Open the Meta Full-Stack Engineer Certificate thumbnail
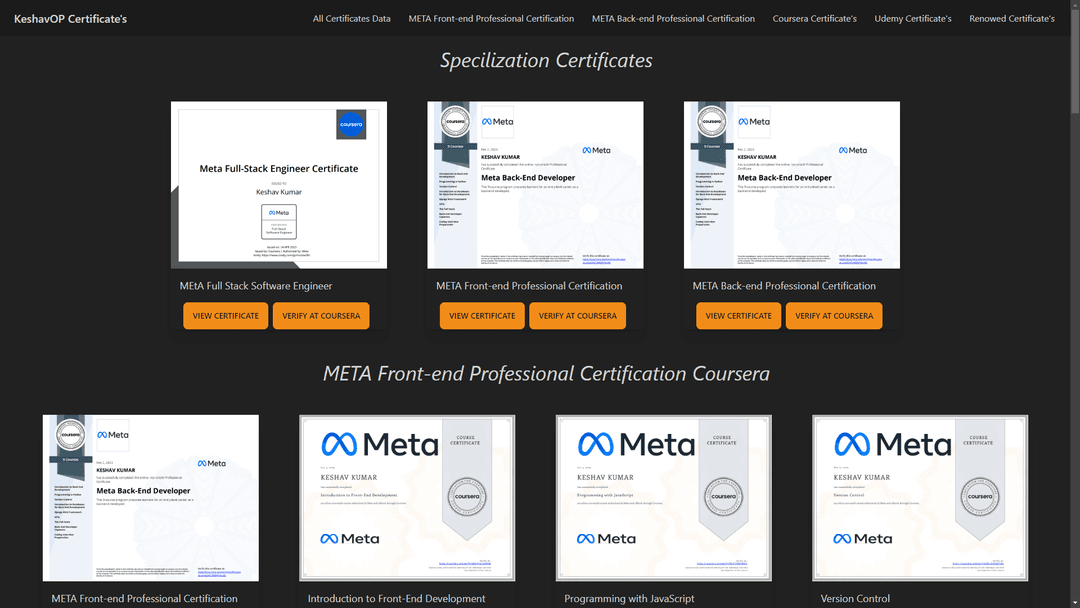This screenshot has height=608, width=1080. [279, 185]
